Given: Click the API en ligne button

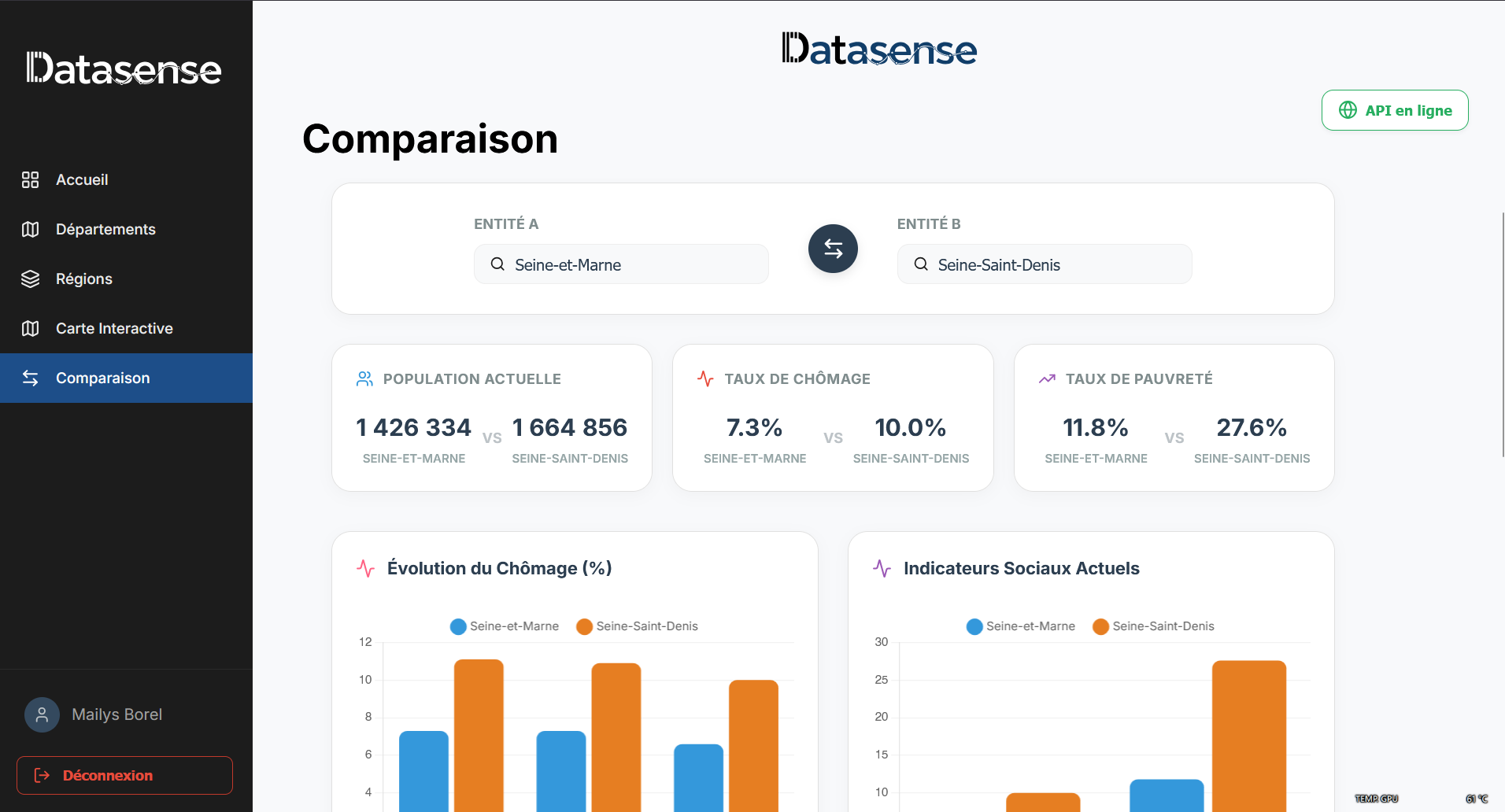Looking at the screenshot, I should [1395, 110].
